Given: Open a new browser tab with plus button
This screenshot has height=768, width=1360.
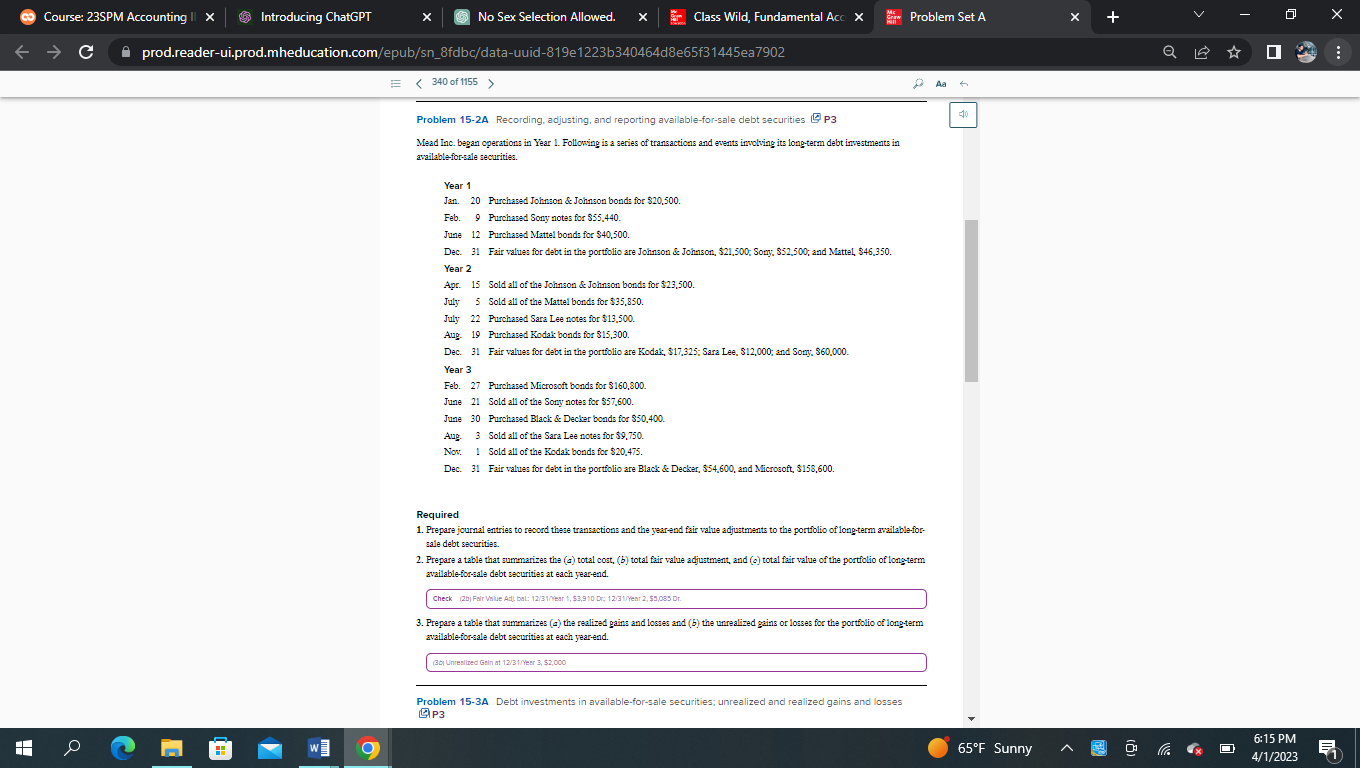Looking at the screenshot, I should tap(1114, 16).
